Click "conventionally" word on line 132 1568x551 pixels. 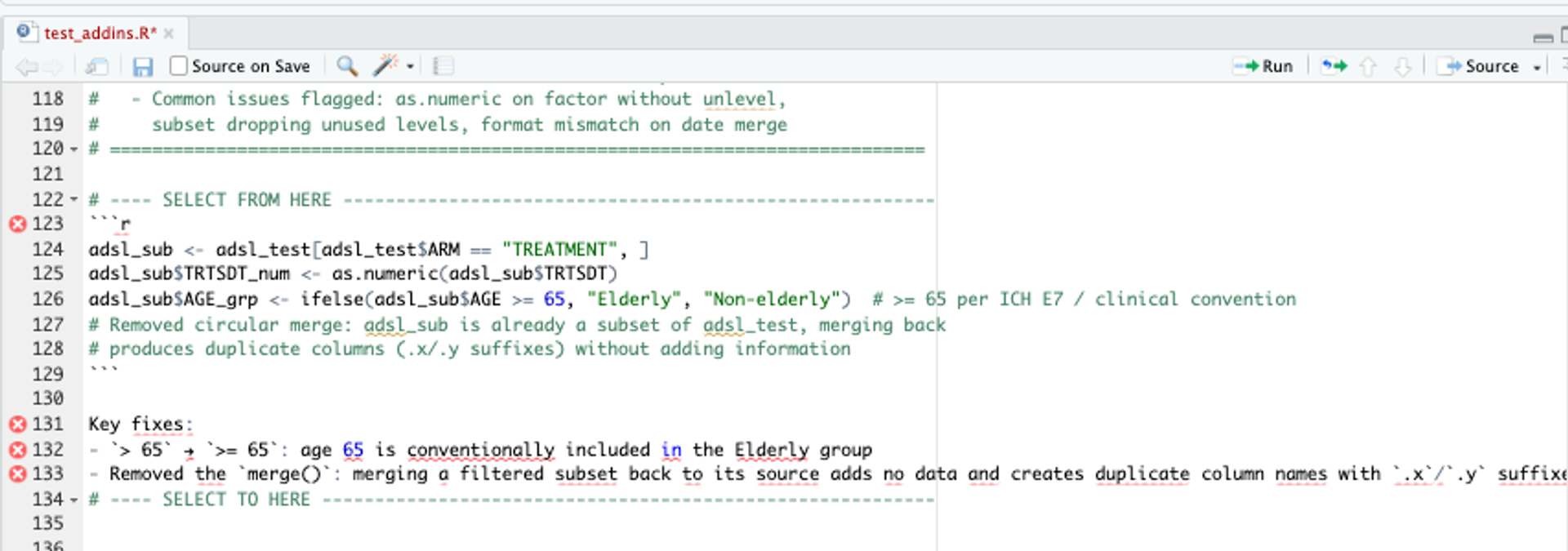click(480, 450)
